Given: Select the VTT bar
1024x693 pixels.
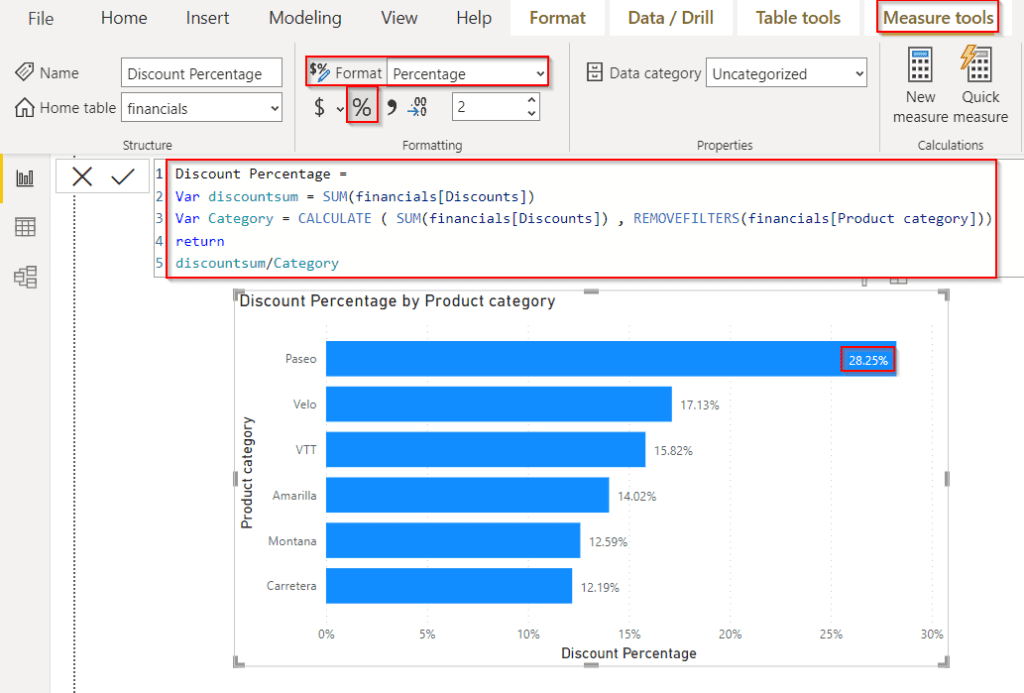Looking at the screenshot, I should [486, 449].
